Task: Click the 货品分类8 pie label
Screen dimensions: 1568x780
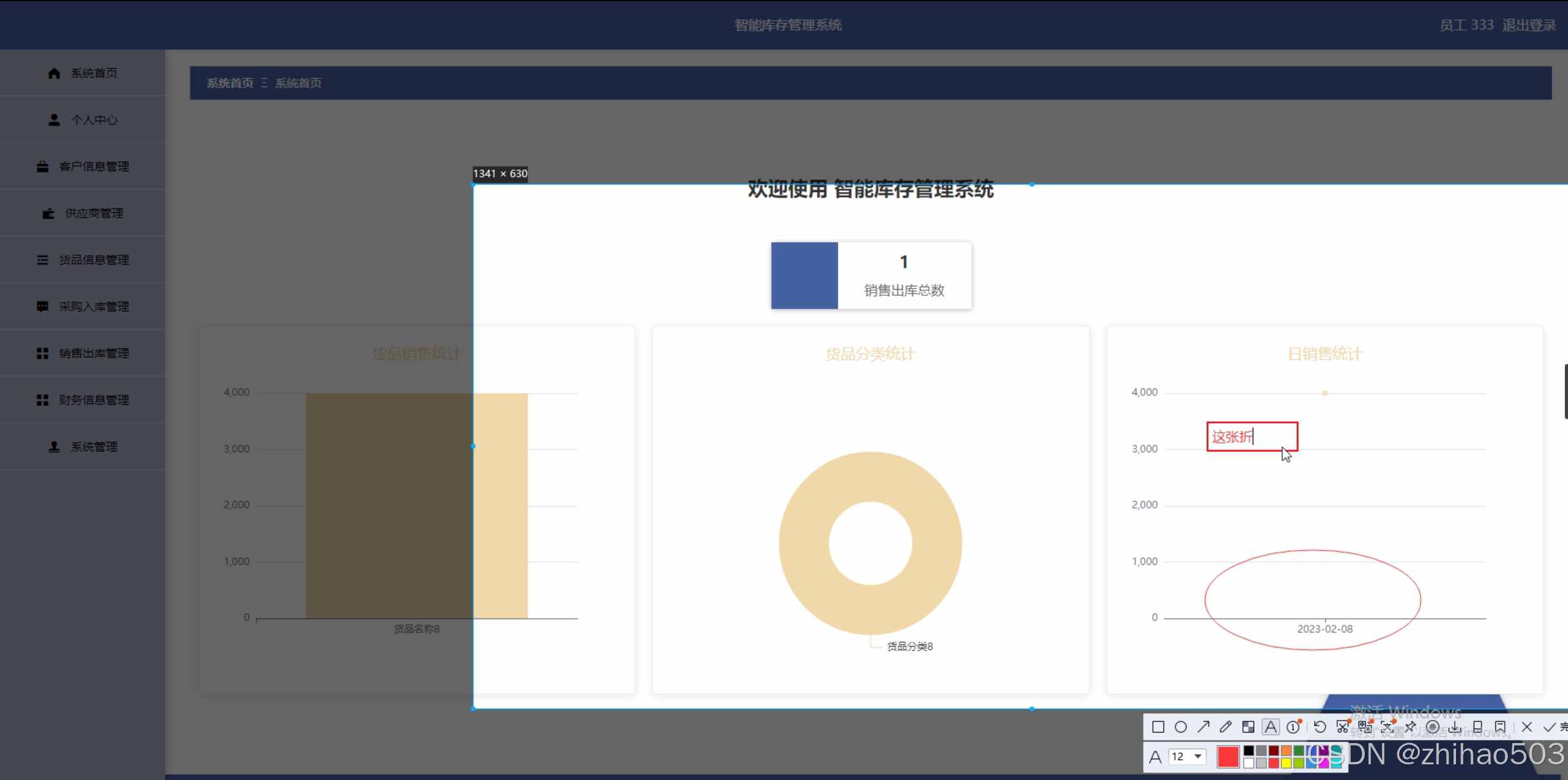Action: point(910,646)
